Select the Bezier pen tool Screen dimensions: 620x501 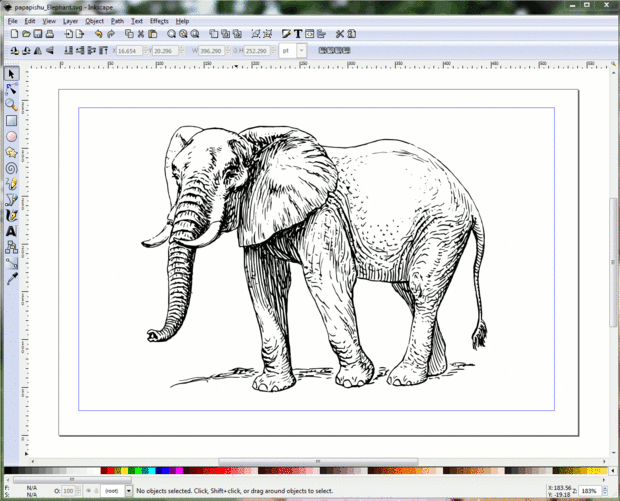[x=11, y=200]
